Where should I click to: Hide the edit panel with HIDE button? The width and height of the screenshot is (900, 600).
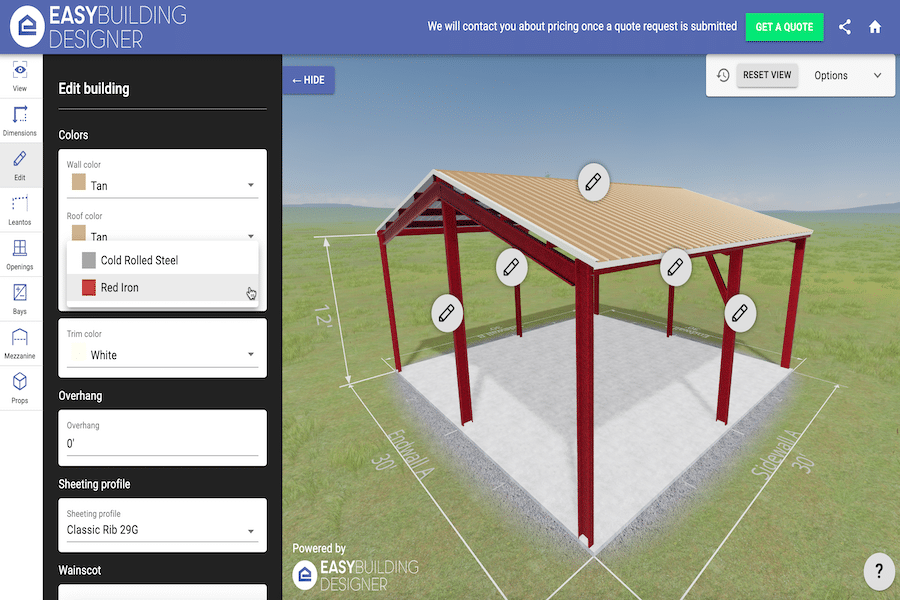pyautogui.click(x=309, y=80)
